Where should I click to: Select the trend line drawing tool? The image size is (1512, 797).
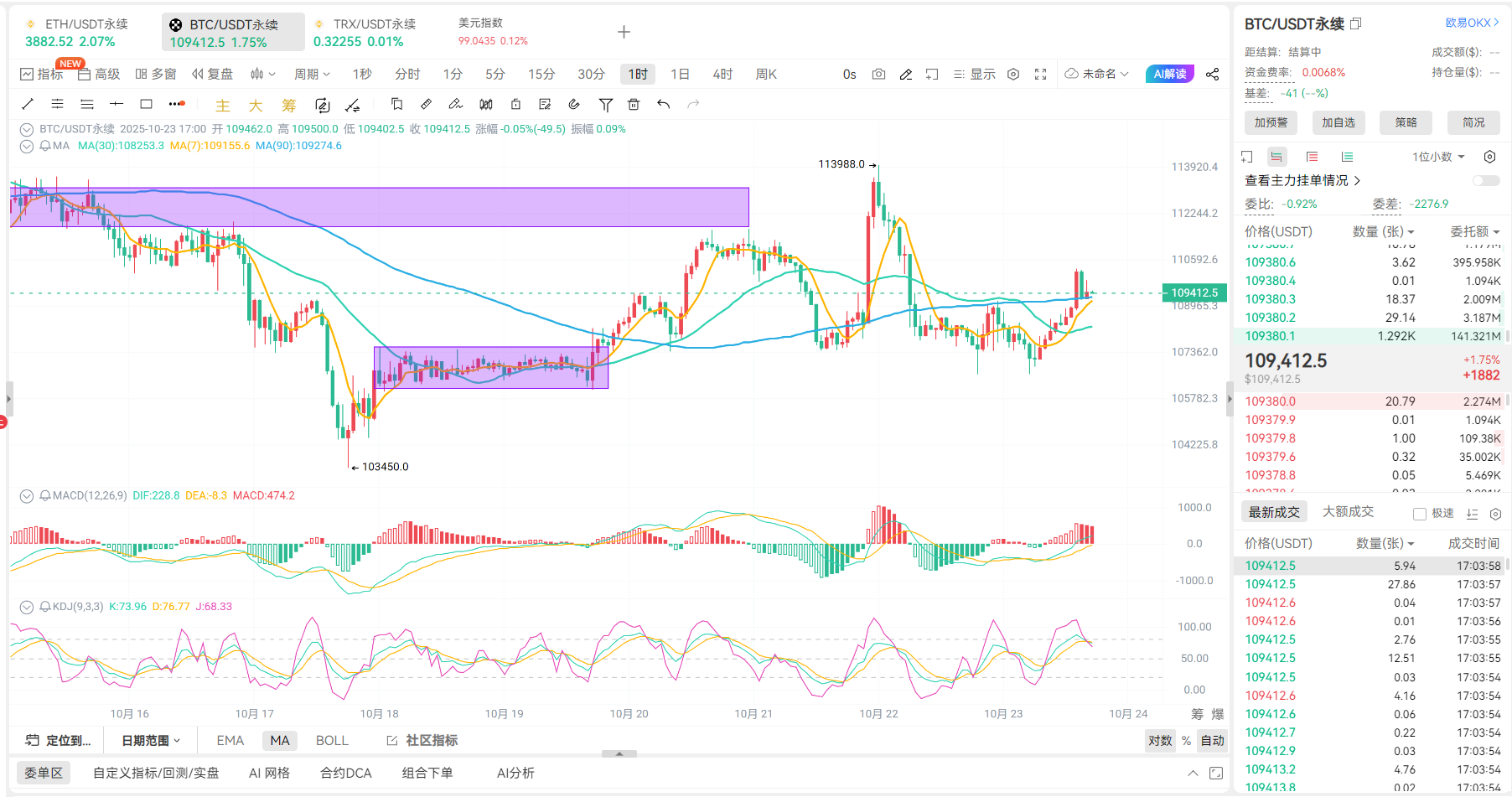(x=28, y=104)
